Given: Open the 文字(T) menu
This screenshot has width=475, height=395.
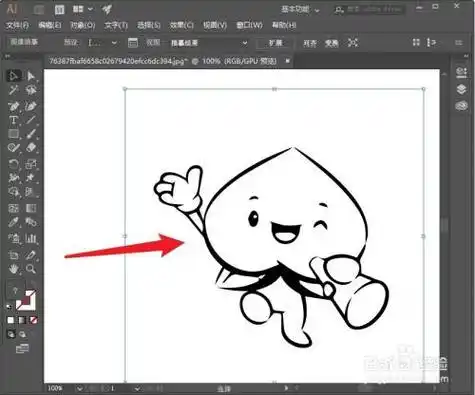Looking at the screenshot, I should point(116,25).
